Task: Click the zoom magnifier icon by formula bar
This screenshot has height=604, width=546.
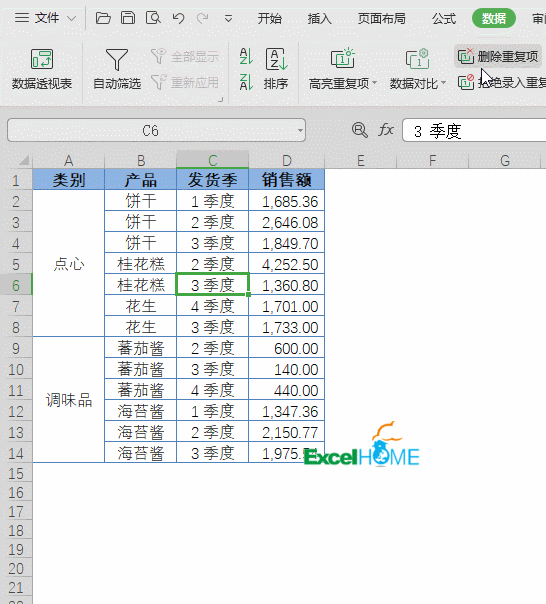Action: point(360,130)
